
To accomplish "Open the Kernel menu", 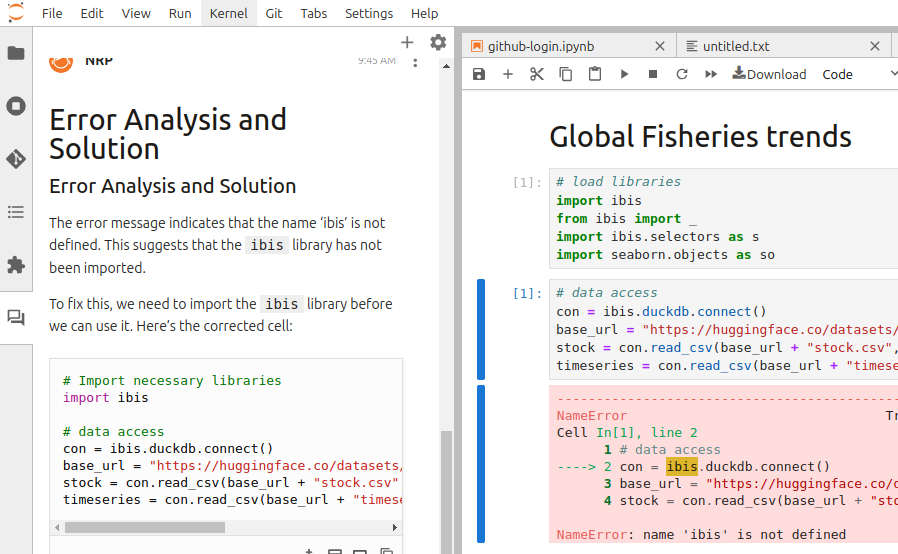I will [230, 13].
